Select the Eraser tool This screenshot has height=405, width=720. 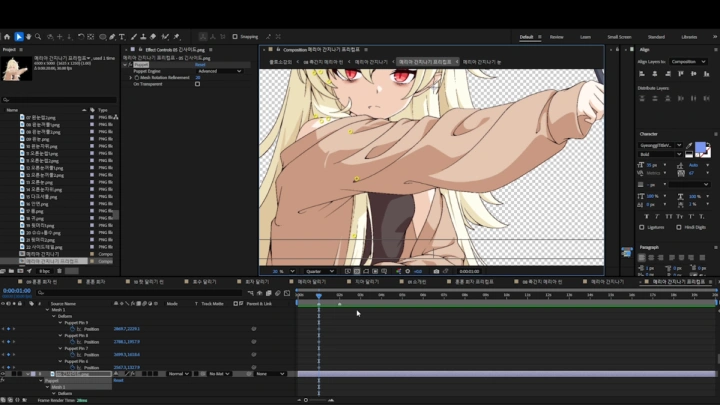point(153,37)
